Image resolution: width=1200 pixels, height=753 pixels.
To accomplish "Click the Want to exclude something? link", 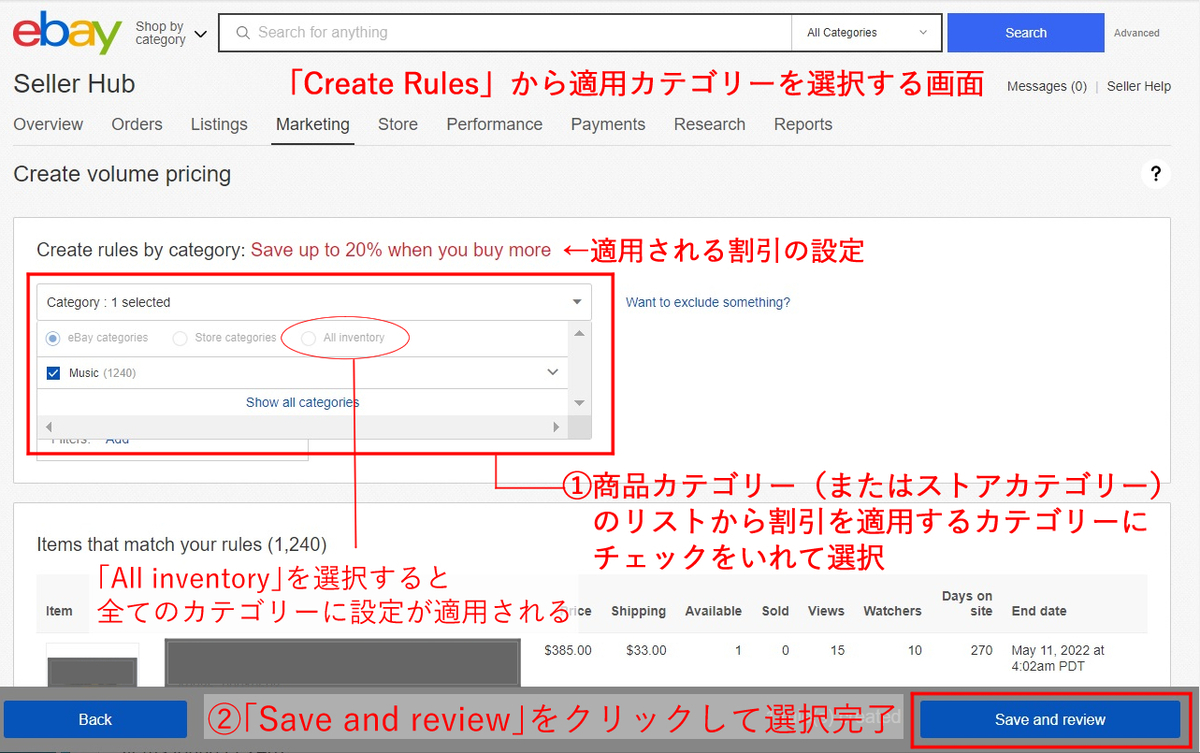I will pyautogui.click(x=708, y=302).
